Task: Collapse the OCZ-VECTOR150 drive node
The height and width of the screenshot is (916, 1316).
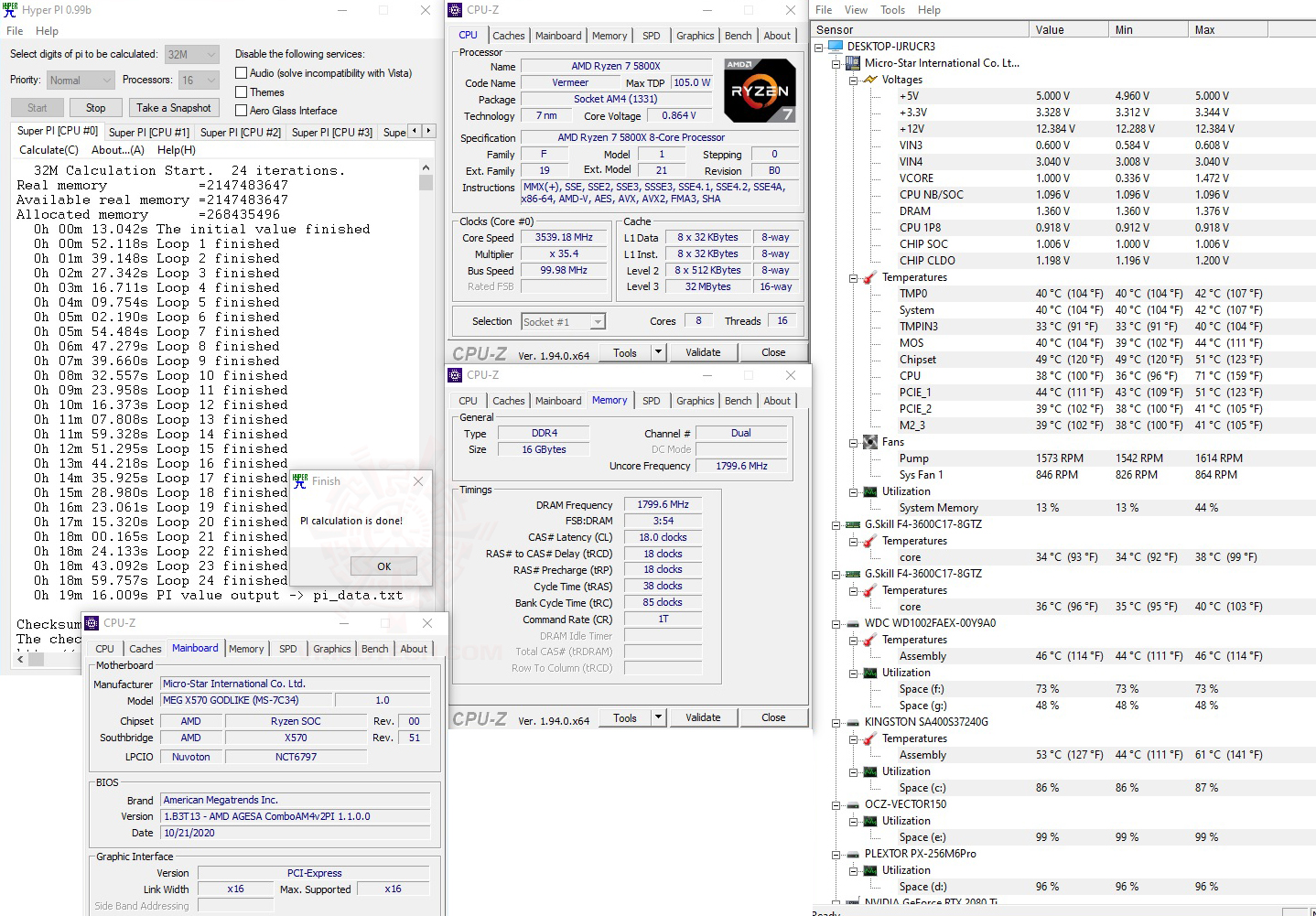Action: (836, 804)
